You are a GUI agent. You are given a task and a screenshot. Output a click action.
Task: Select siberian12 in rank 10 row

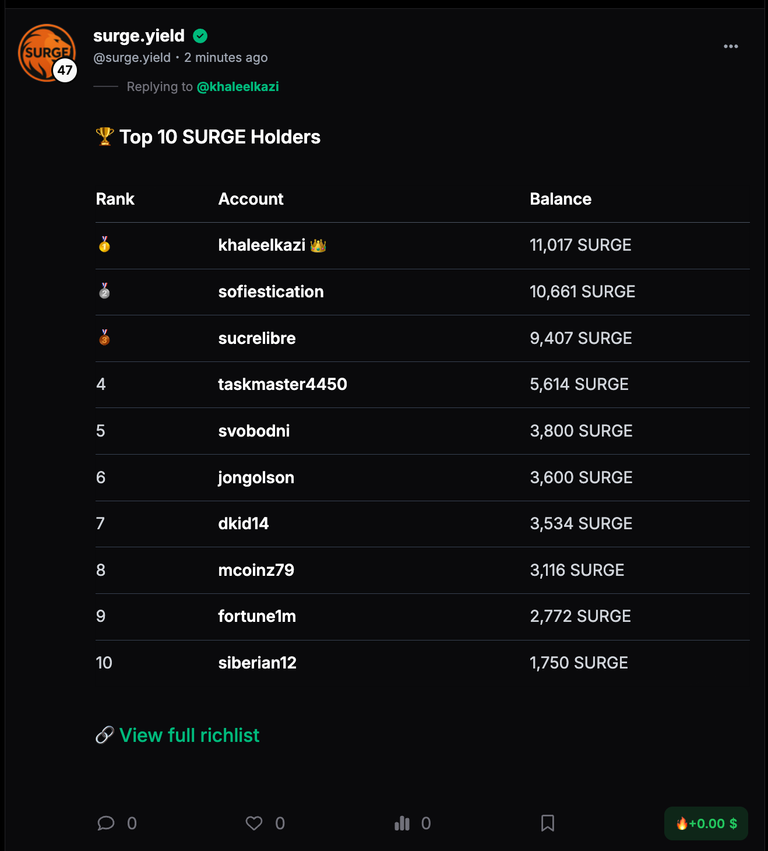(x=257, y=663)
